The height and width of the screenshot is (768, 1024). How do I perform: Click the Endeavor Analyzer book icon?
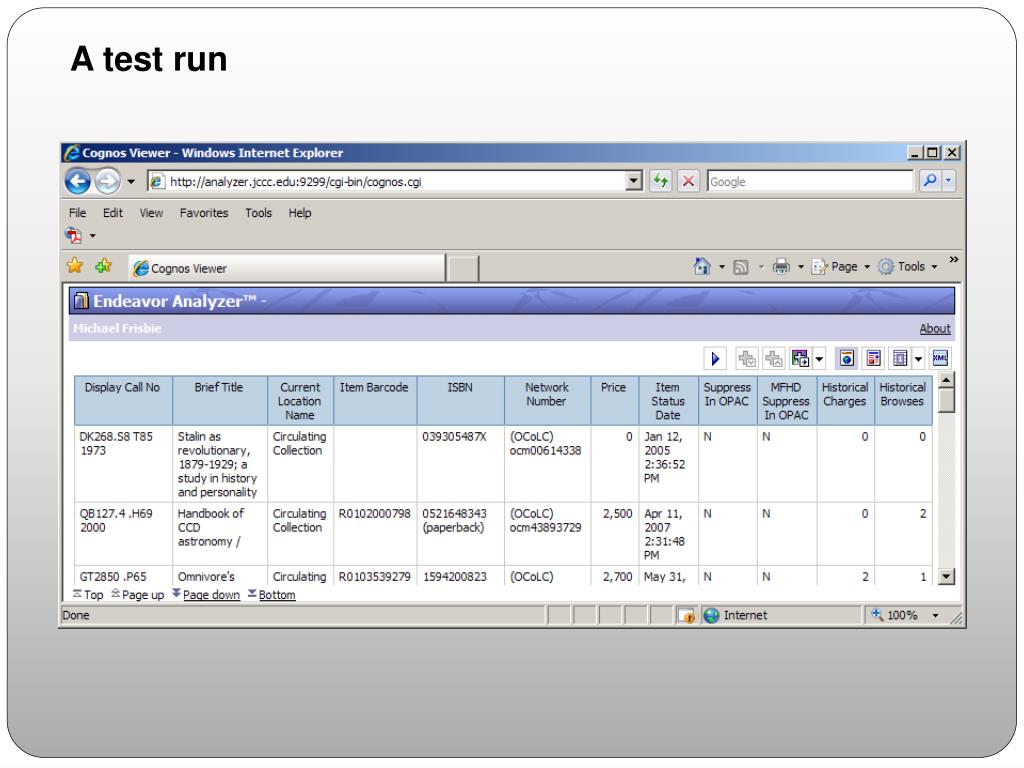[x=81, y=300]
